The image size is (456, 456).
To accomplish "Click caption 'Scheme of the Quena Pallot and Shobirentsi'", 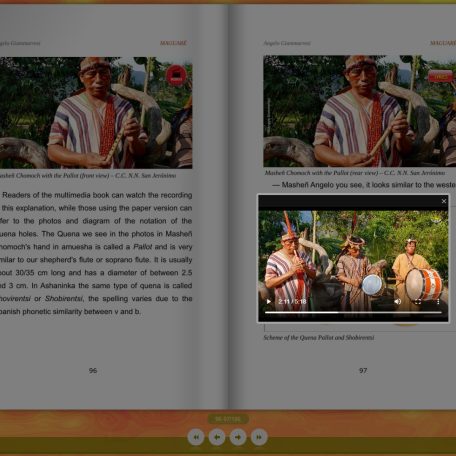I will 319,338.
